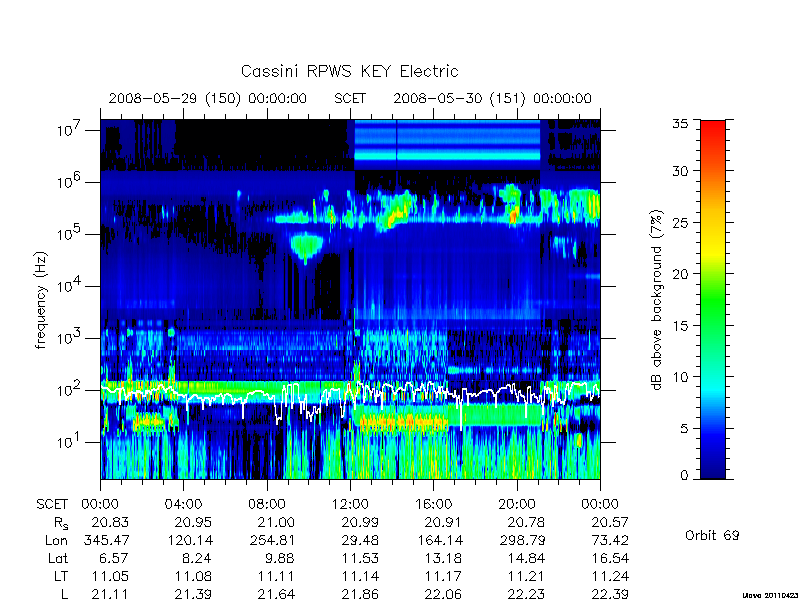Click the 'LT' row label
Viewport: 800px width, 600px height.
pos(61,576)
